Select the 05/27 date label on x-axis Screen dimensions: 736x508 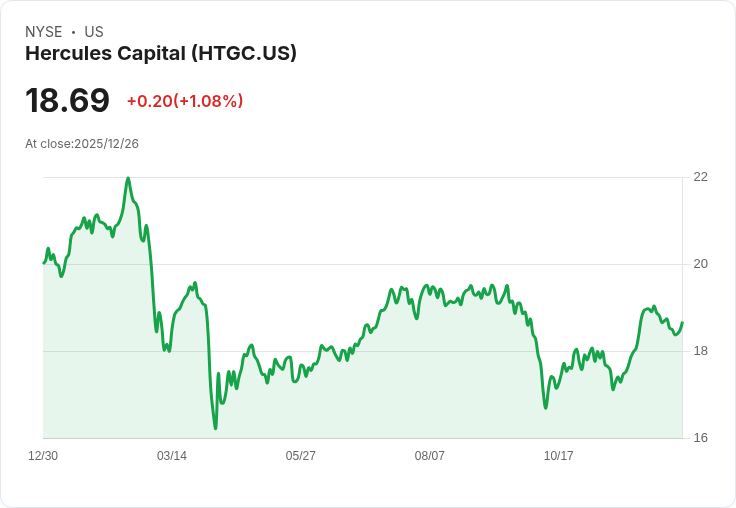(x=300, y=455)
